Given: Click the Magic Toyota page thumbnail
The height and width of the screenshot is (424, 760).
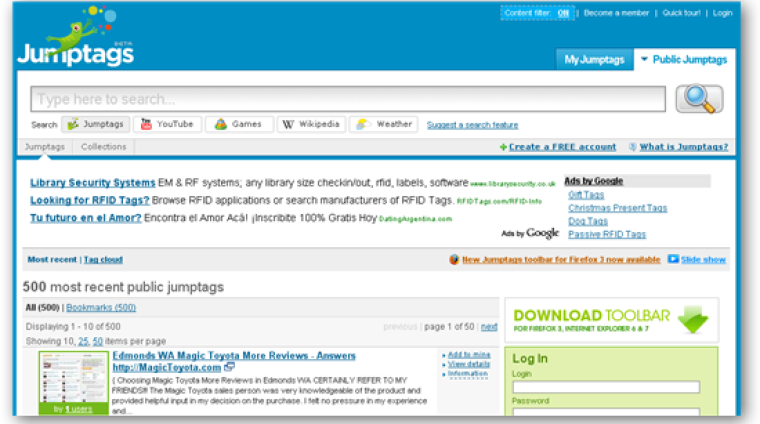Looking at the screenshot, I should pos(74,377).
